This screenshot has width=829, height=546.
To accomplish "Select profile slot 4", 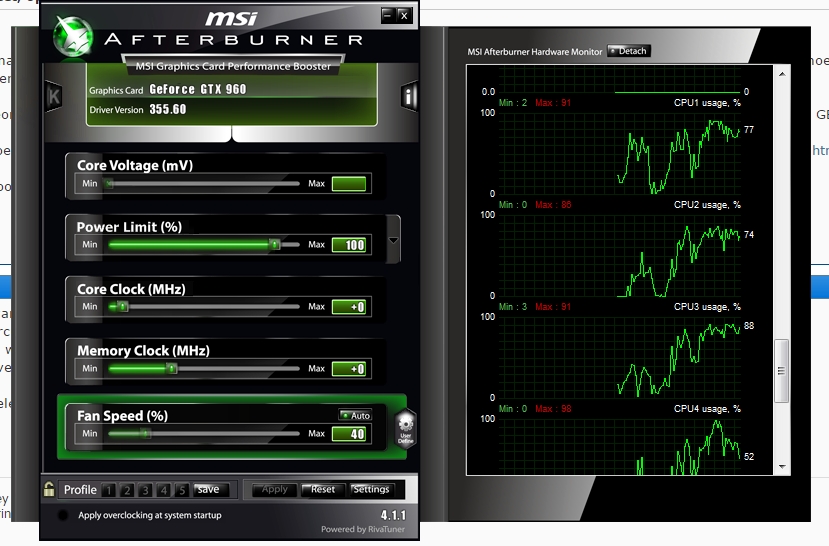I will [x=164, y=490].
